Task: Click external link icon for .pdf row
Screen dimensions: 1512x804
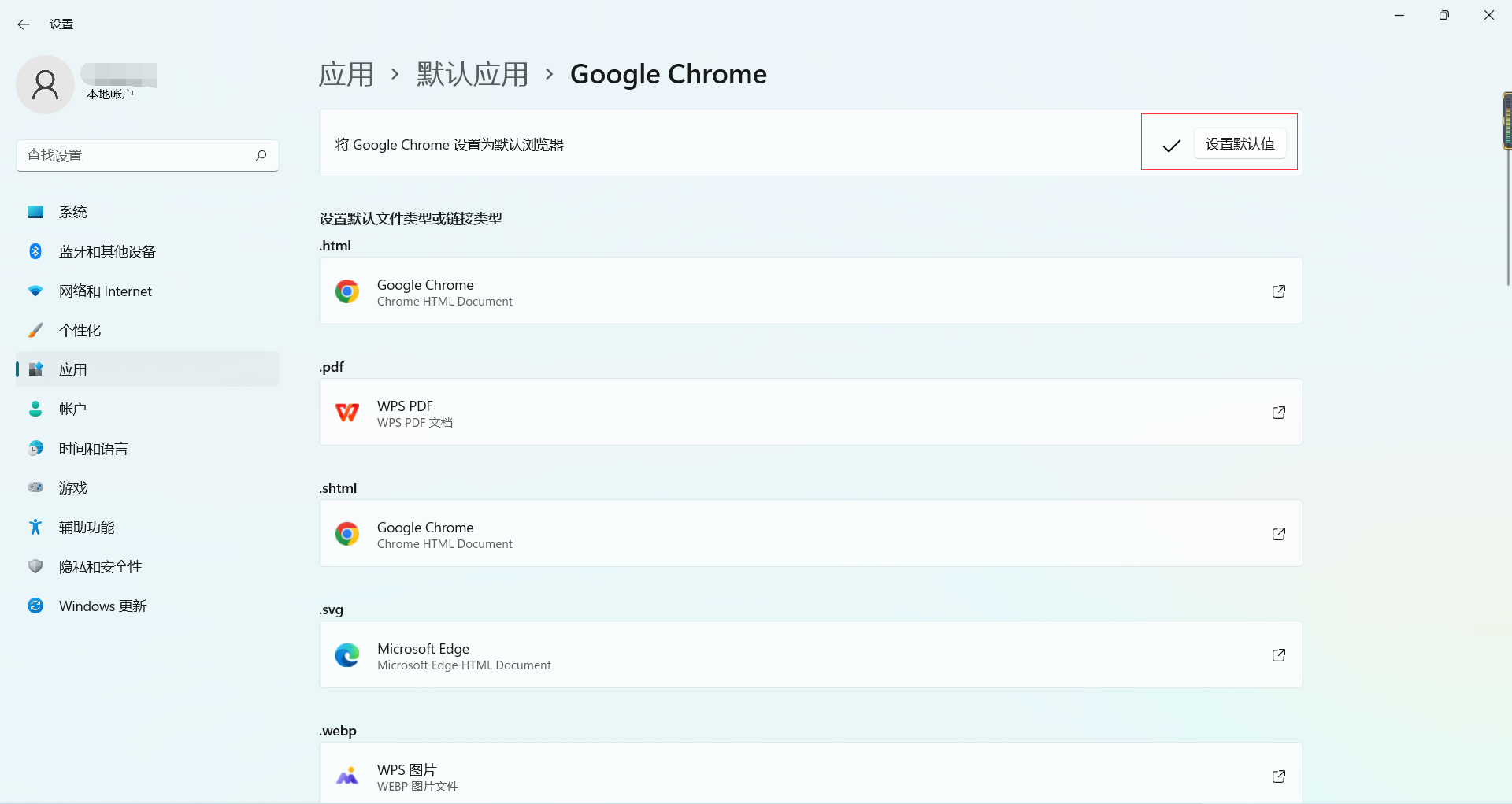Action: [x=1279, y=413]
